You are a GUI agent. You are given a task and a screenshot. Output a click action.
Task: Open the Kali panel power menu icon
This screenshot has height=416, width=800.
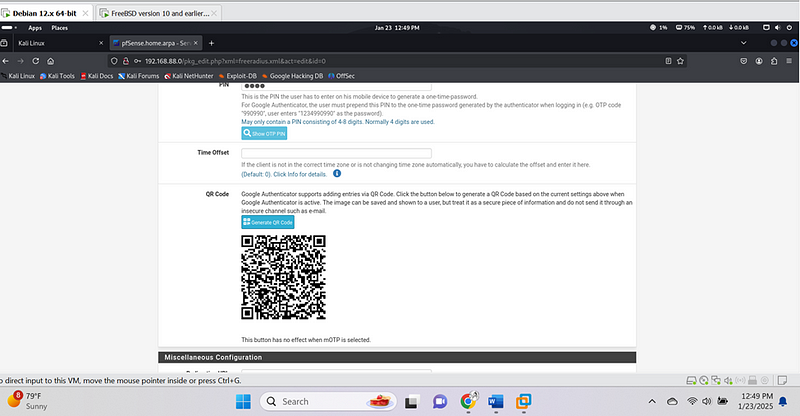pyautogui.click(x=789, y=28)
